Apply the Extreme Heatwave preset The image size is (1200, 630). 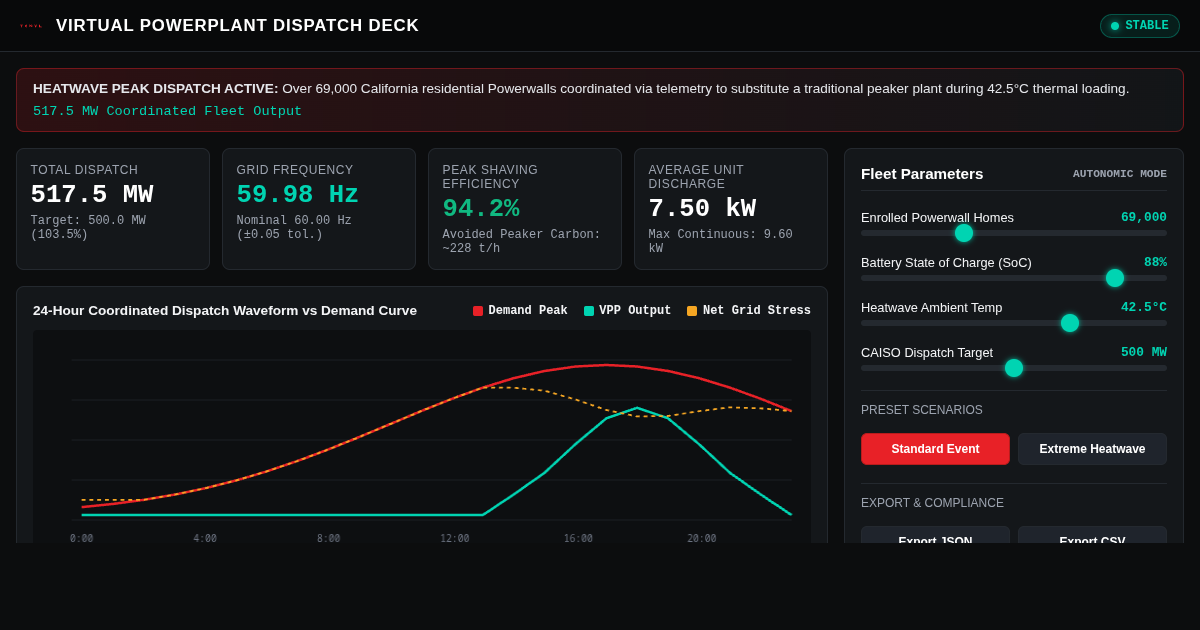point(1092,449)
